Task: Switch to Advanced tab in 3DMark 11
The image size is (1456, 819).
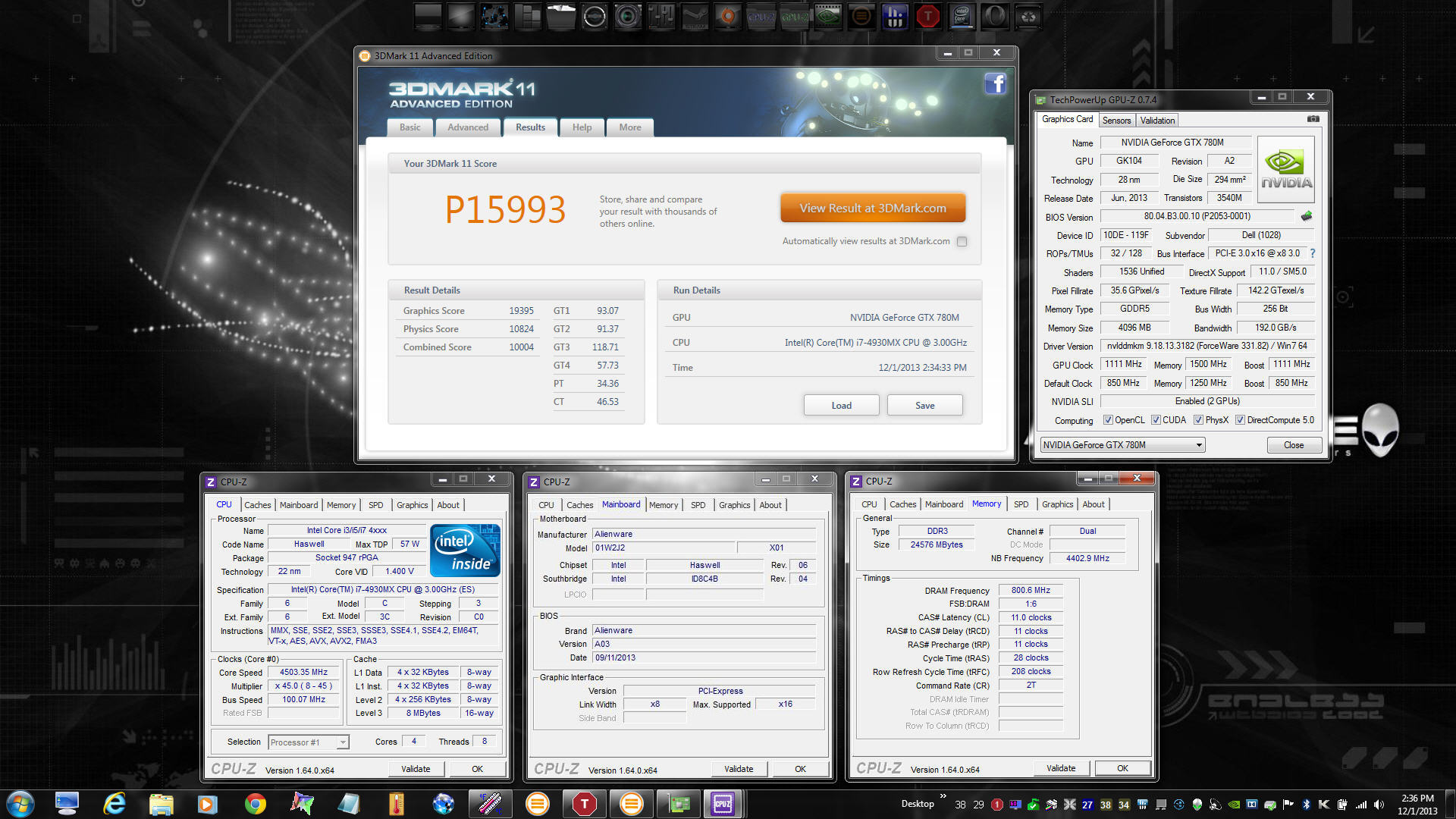Action: 468,127
